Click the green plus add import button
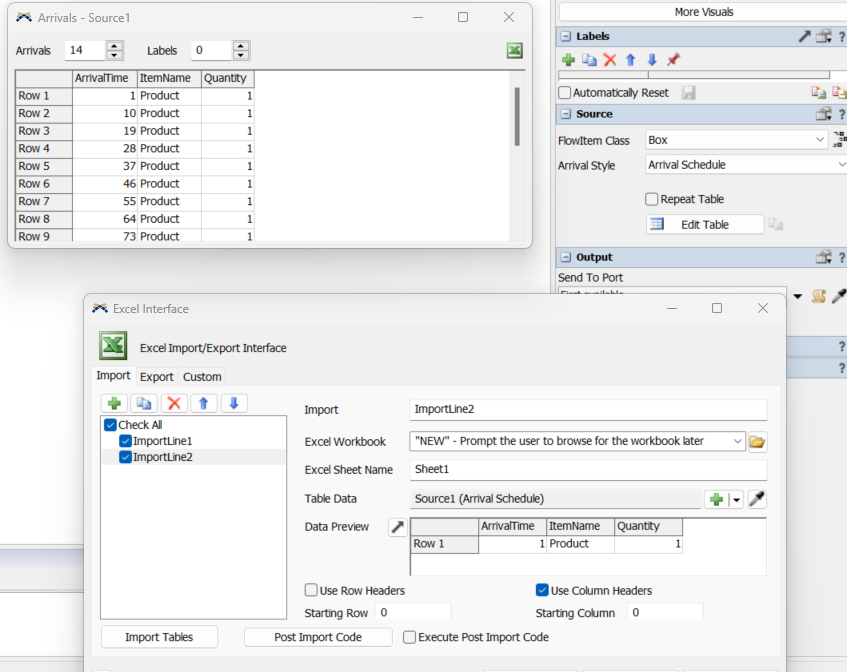 pos(115,403)
